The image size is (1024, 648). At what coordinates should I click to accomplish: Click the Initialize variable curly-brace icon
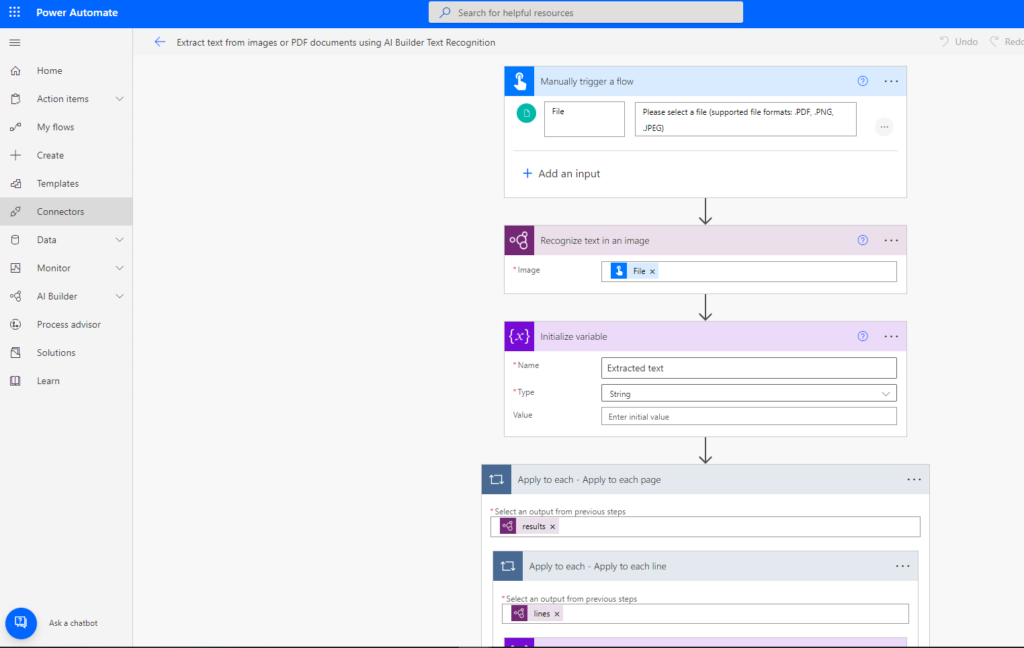519,336
